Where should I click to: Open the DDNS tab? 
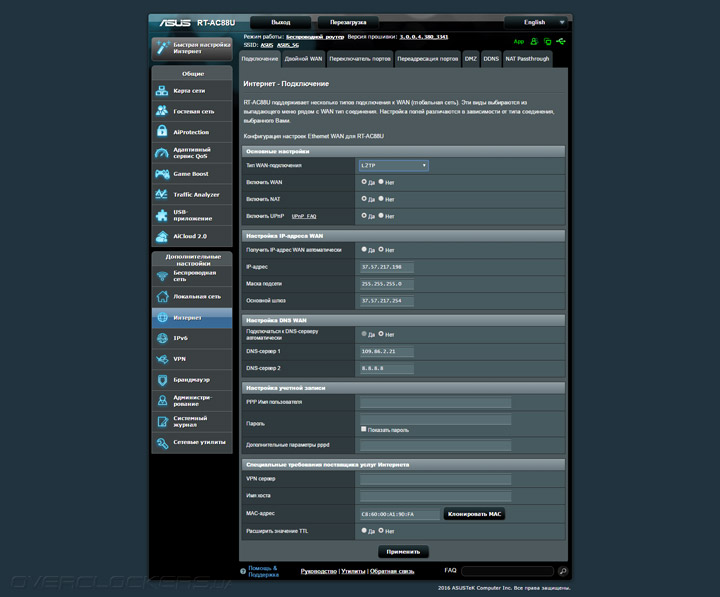[491, 59]
